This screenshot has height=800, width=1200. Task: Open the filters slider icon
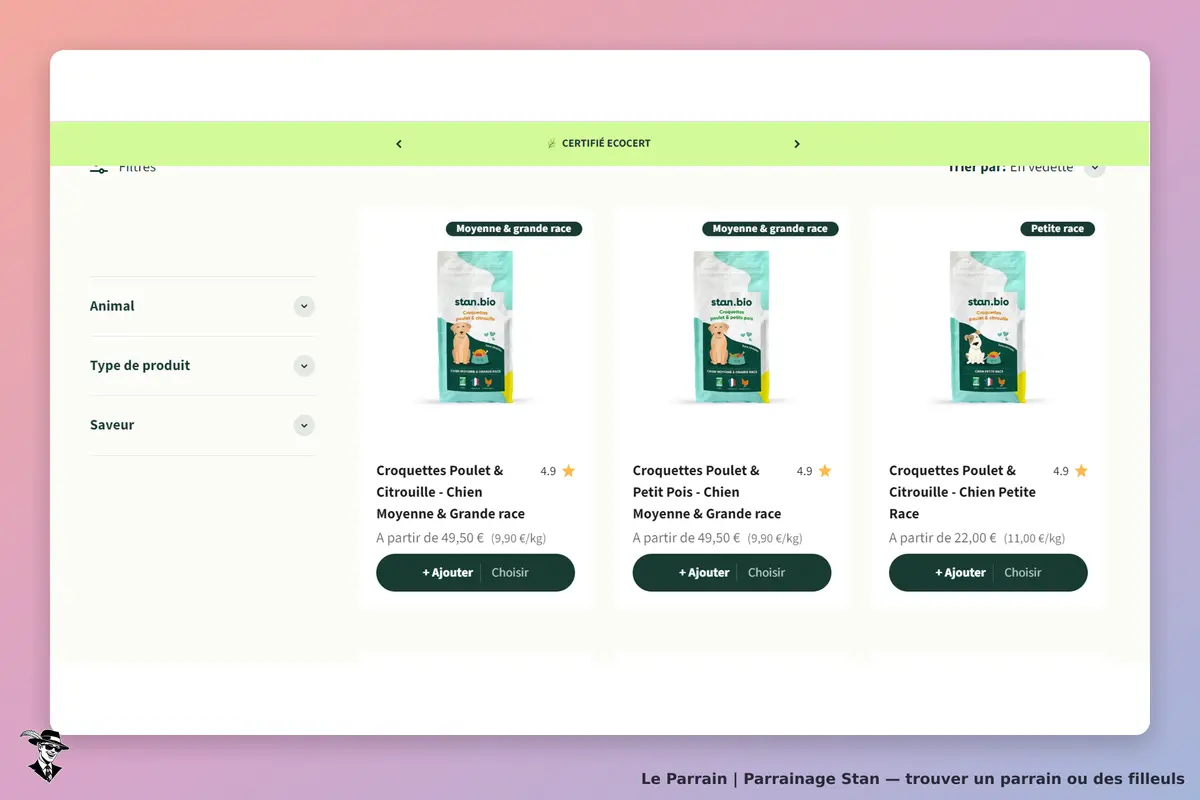(99, 168)
